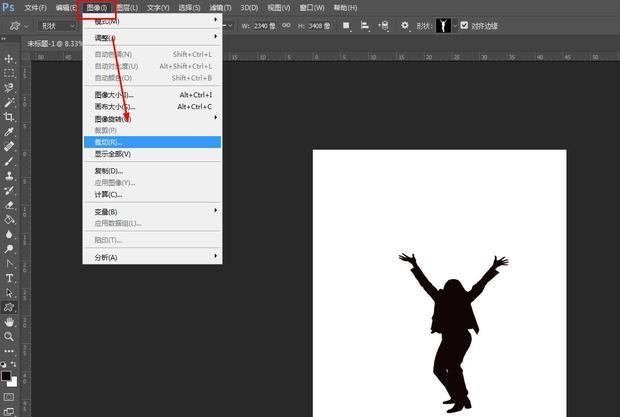This screenshot has width=620, height=417.
Task: Open the 文件(F) menu
Action: pyautogui.click(x=35, y=7)
